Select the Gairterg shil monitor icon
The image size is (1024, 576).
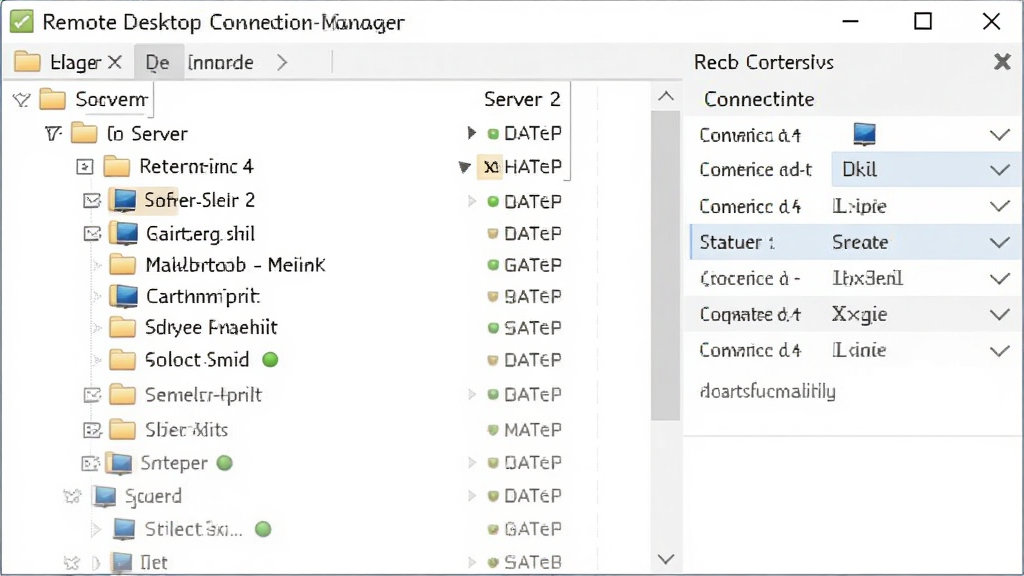click(124, 232)
